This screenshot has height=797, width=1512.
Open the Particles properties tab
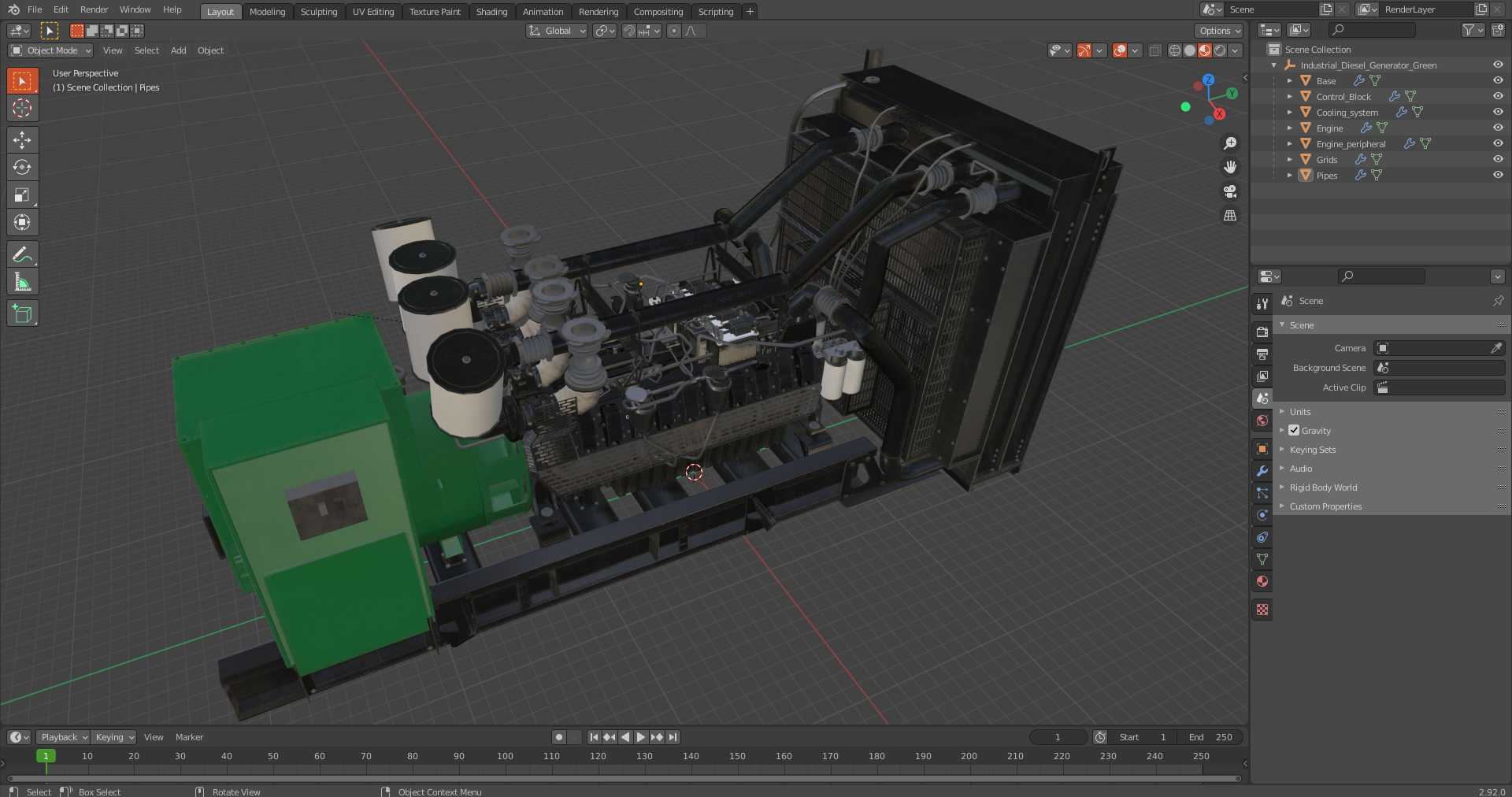pyautogui.click(x=1262, y=493)
